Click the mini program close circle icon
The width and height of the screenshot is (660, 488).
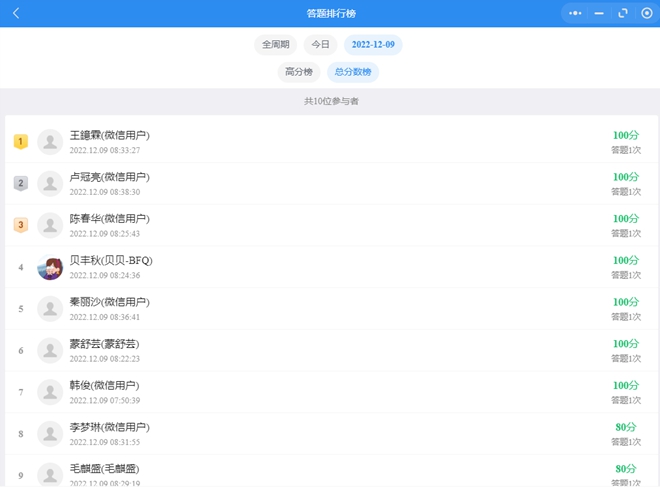pyautogui.click(x=646, y=13)
